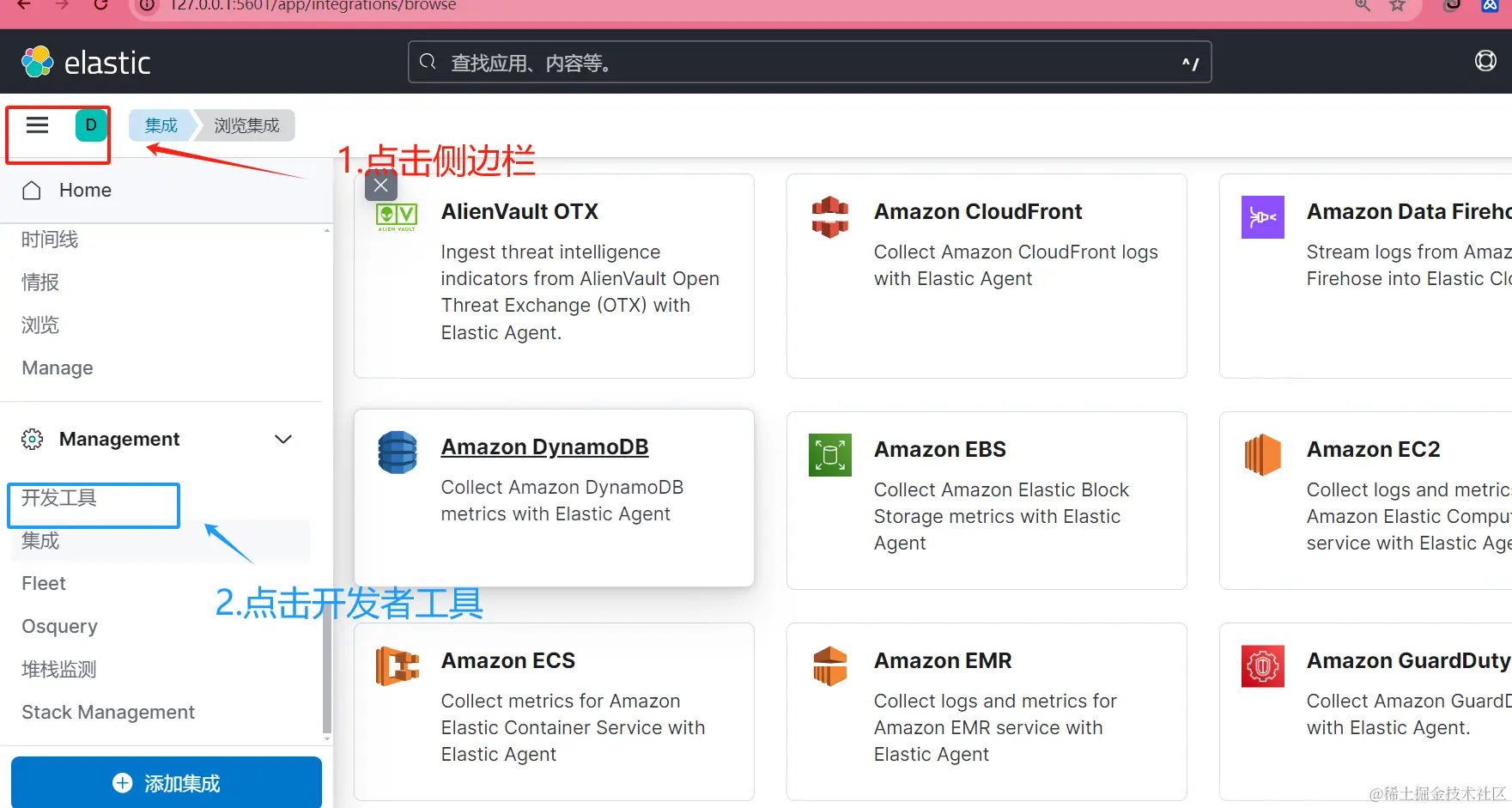Click the Amazon CloudFront icon

pos(829,216)
